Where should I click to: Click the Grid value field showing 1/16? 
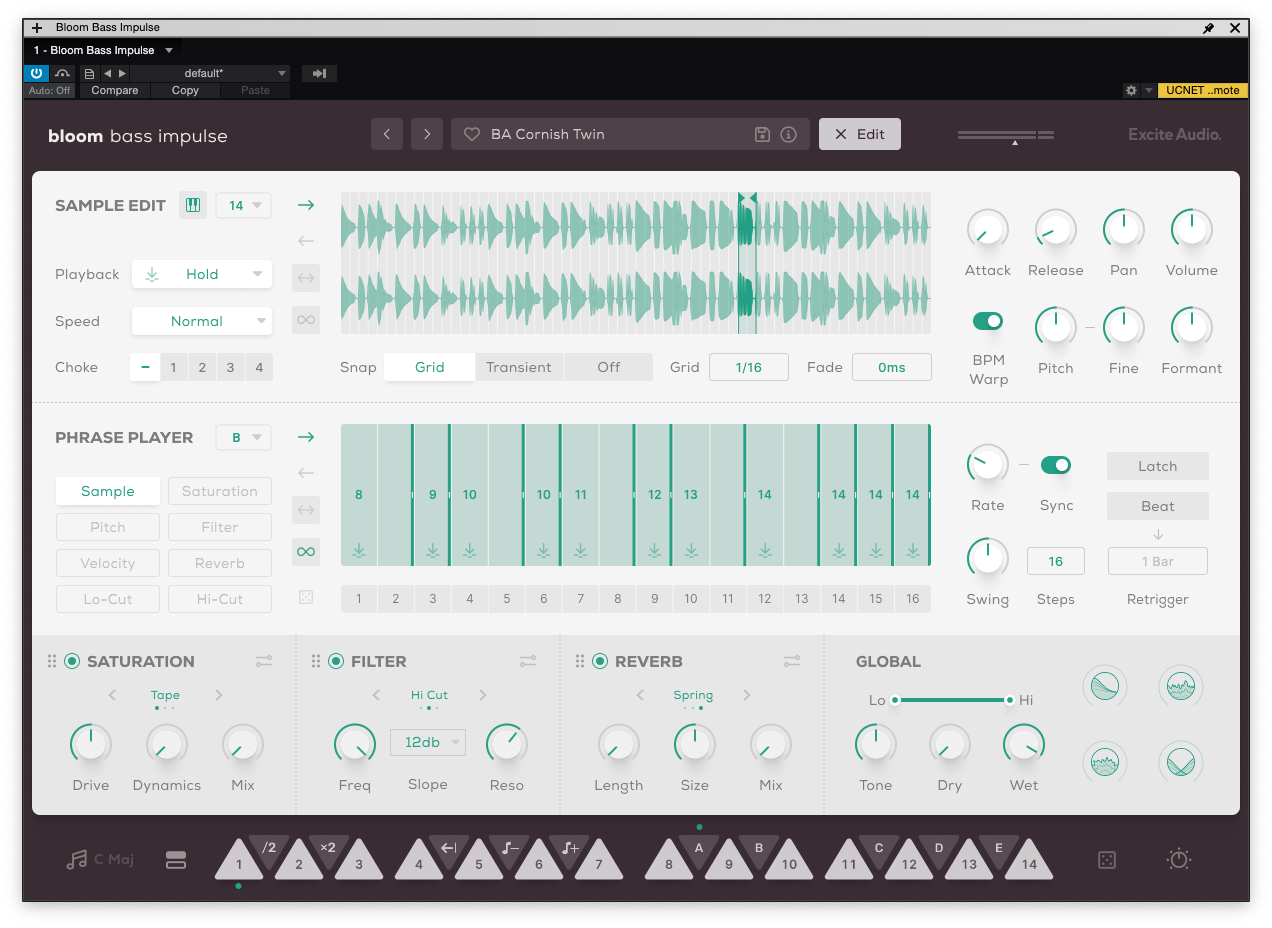pyautogui.click(x=749, y=367)
